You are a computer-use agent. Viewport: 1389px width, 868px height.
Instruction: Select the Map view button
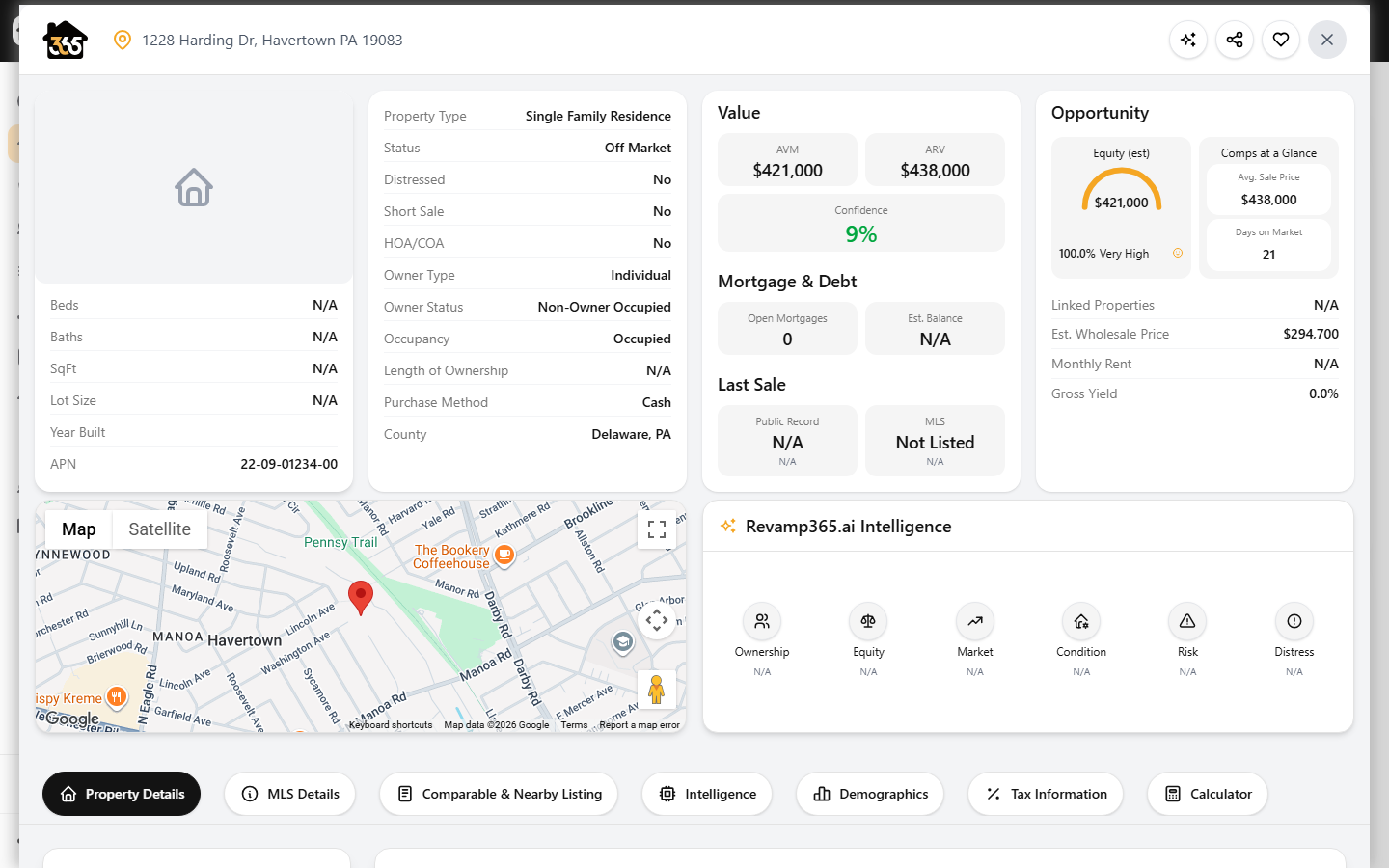click(x=79, y=529)
